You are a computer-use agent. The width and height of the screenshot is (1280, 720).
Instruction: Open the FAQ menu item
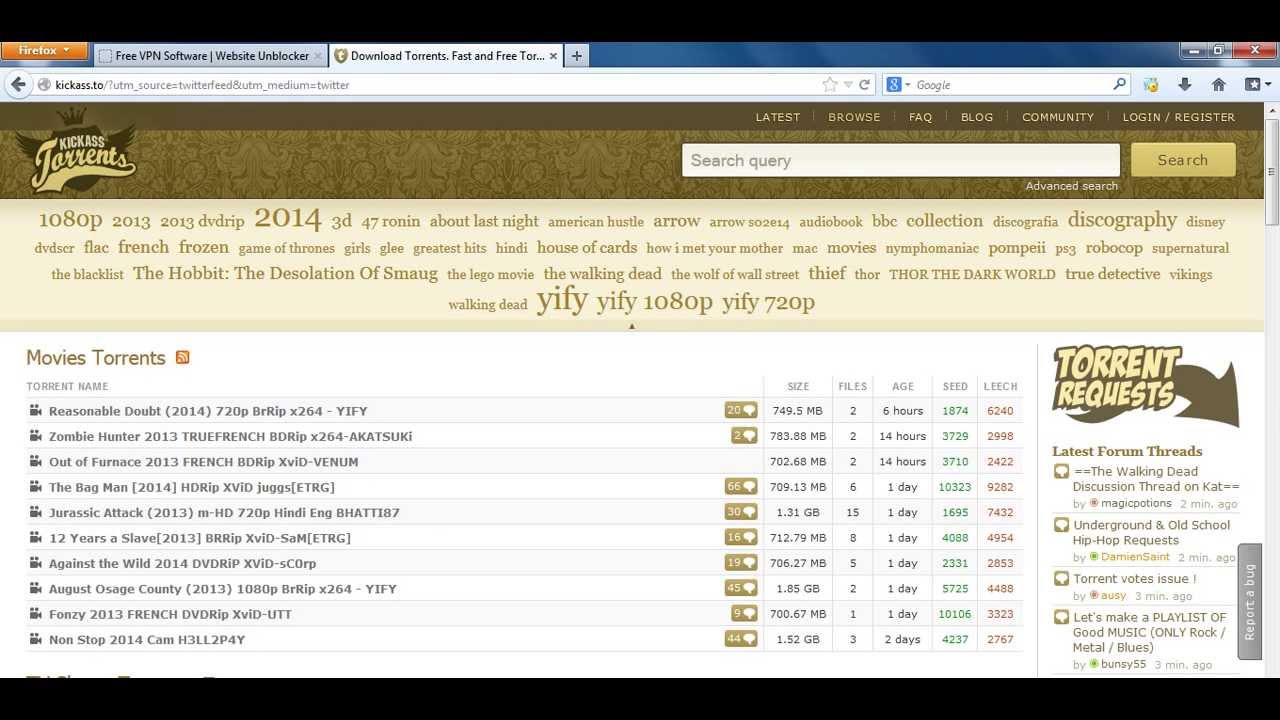(x=920, y=117)
